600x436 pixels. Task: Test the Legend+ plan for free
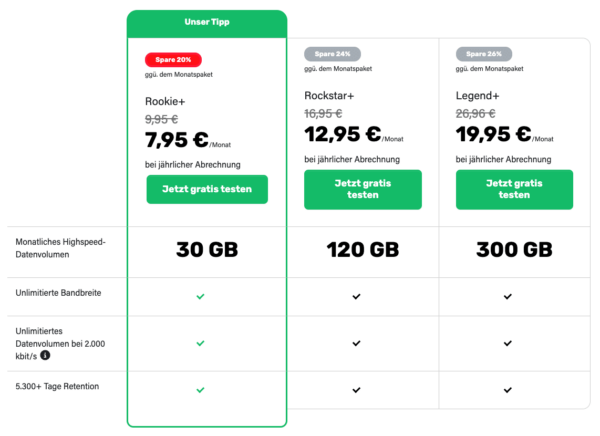pyautogui.click(x=514, y=189)
